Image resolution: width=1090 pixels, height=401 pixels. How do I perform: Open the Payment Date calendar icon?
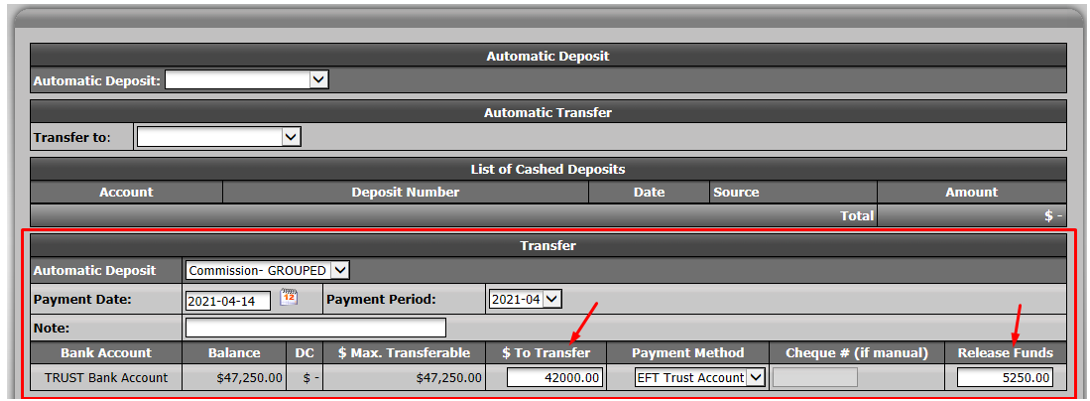coord(288,297)
